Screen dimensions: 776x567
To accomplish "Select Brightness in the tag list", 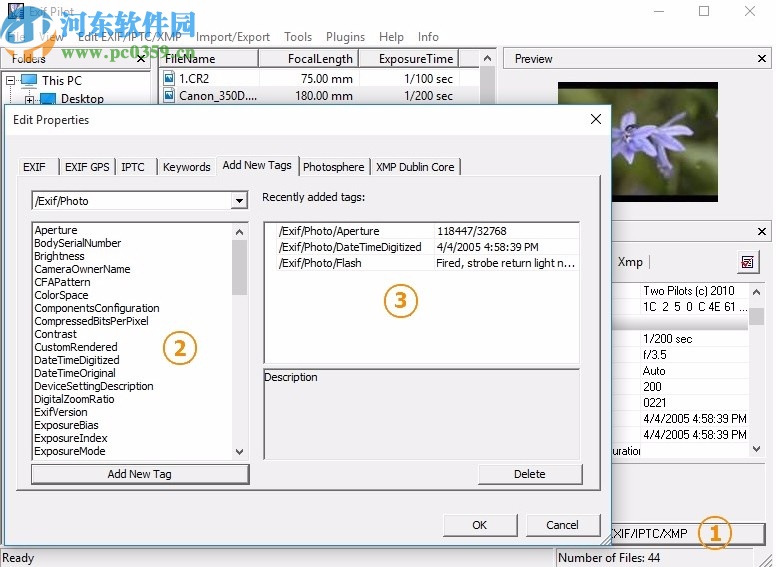I will coord(59,256).
